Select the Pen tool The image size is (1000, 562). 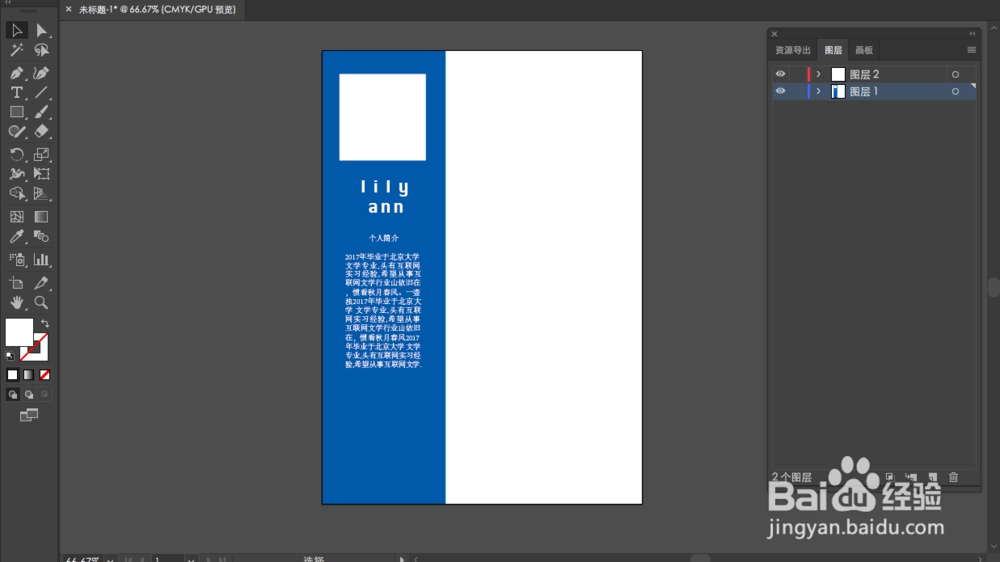17,73
